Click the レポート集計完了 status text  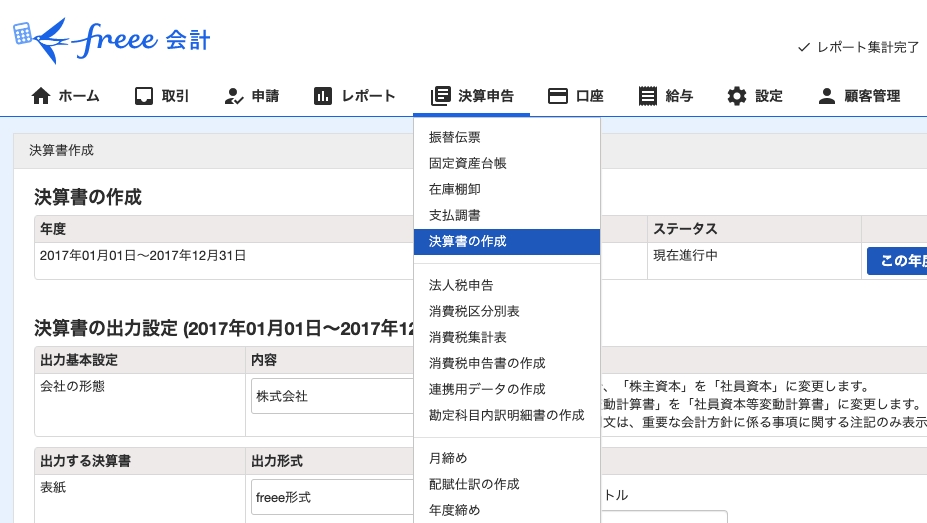tap(868, 47)
